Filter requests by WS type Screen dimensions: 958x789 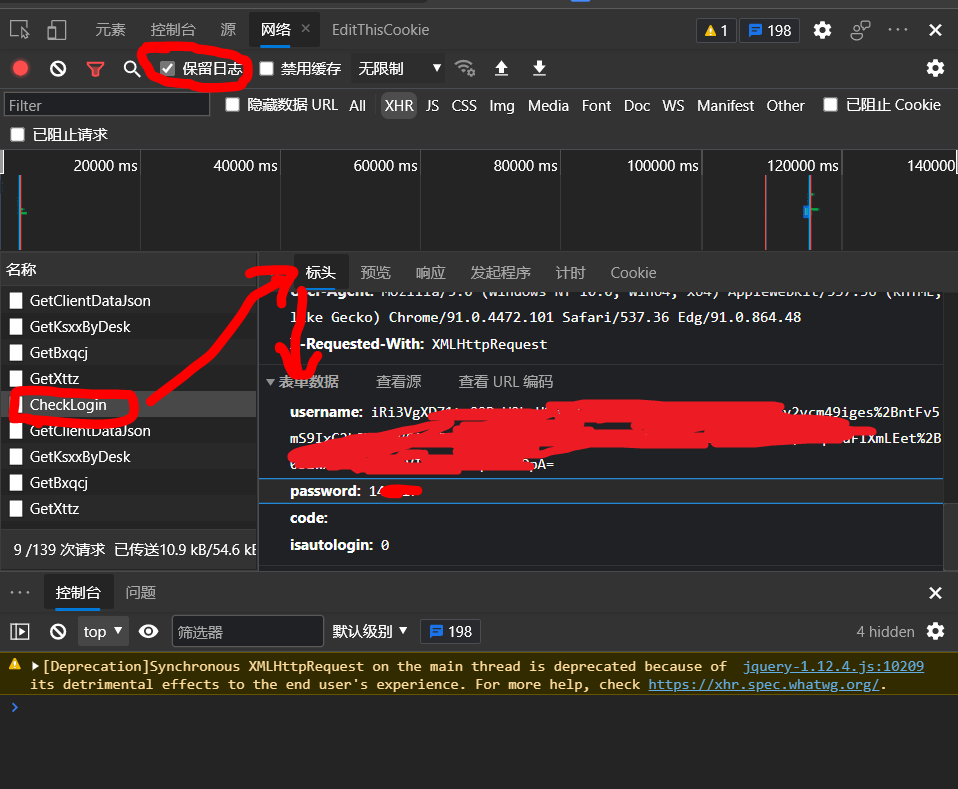tap(673, 105)
